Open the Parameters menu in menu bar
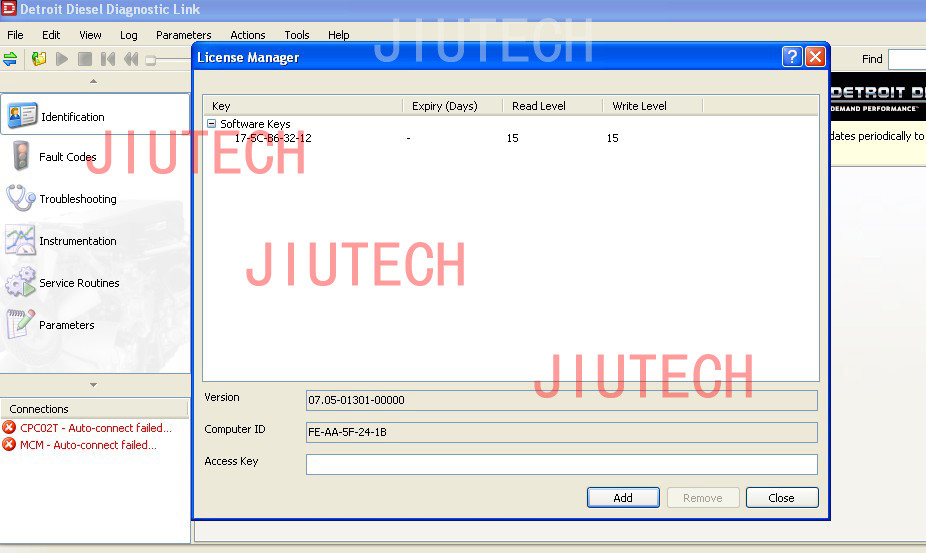 (x=183, y=35)
